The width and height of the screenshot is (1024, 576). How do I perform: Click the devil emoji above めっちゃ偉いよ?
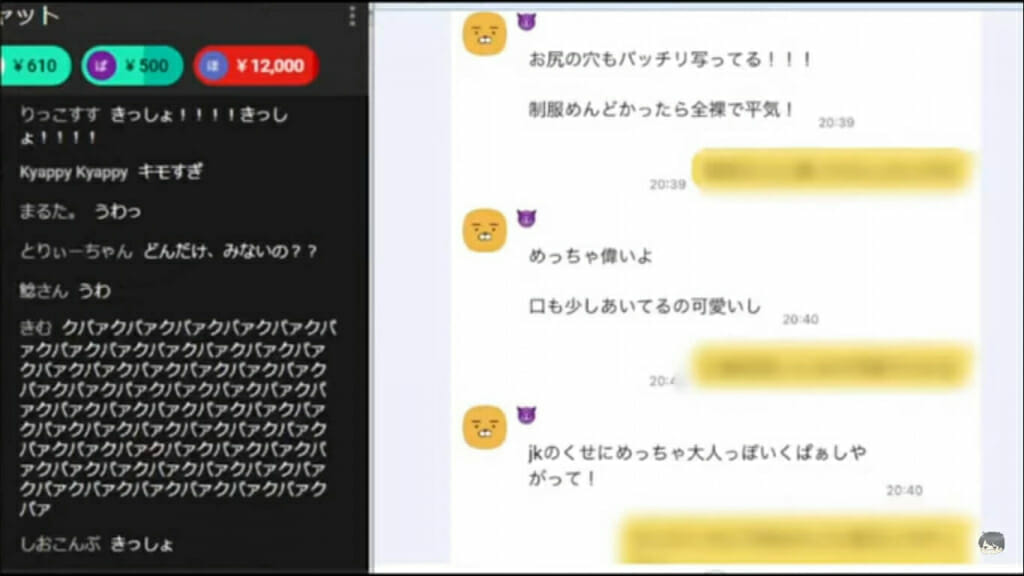pyautogui.click(x=526, y=219)
